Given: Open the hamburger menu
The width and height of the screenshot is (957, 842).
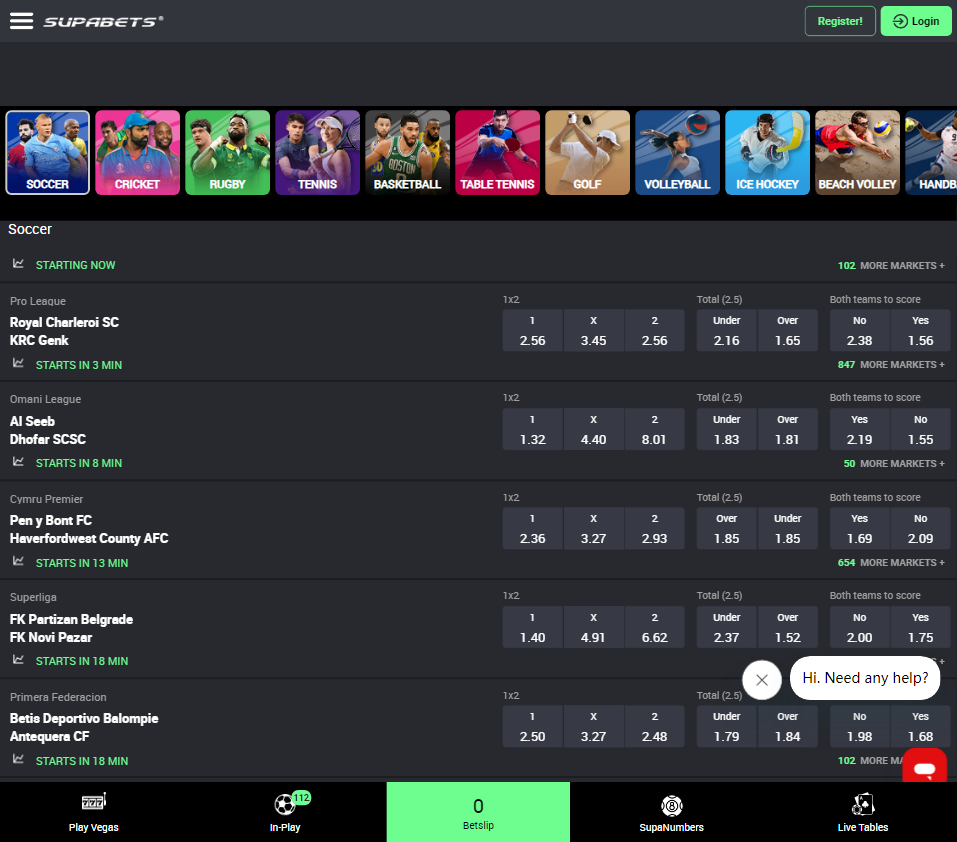Looking at the screenshot, I should (x=21, y=21).
